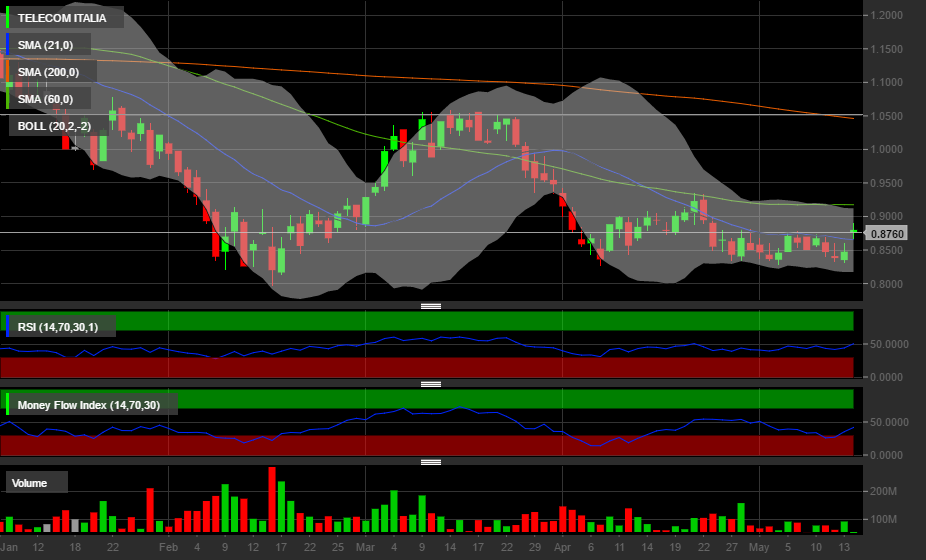Click the Feb date axis label
This screenshot has width=926, height=560.
tap(168, 547)
